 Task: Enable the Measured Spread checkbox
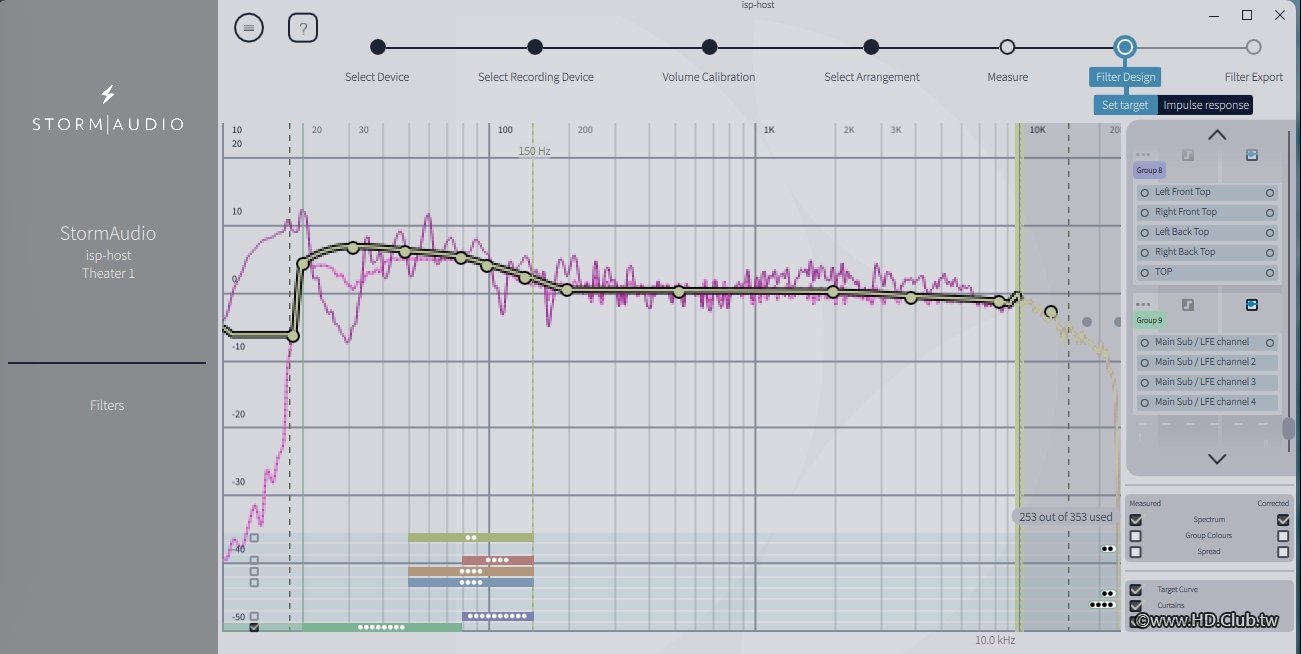coord(1135,552)
